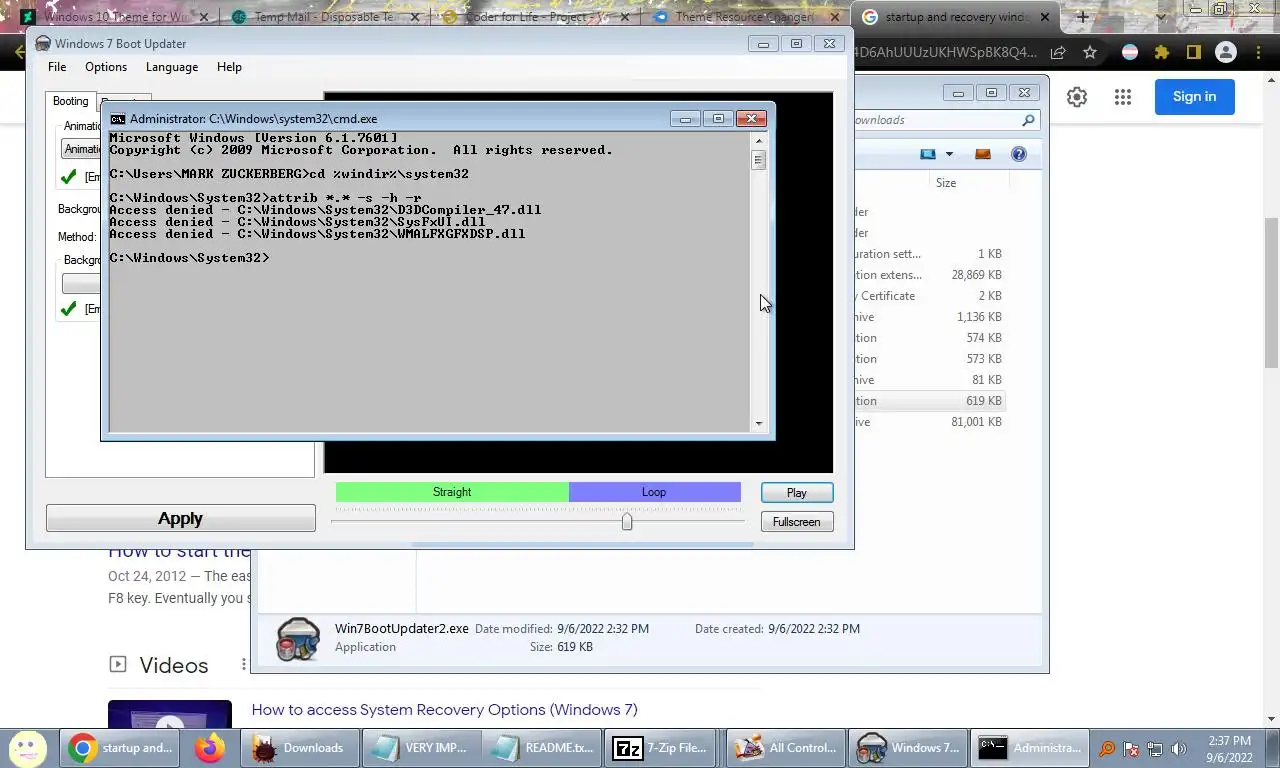Screen dimensions: 1280x768
Task: Select the Booting tab
Action: tap(70, 101)
